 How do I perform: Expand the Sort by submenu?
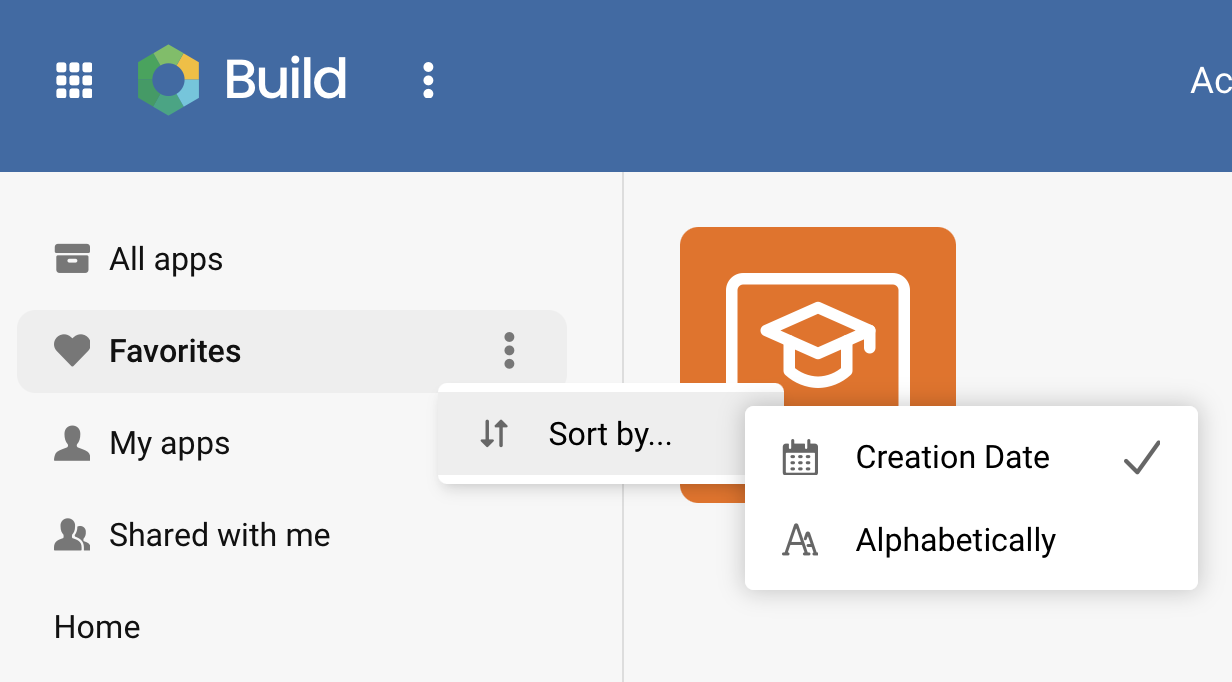pos(609,434)
